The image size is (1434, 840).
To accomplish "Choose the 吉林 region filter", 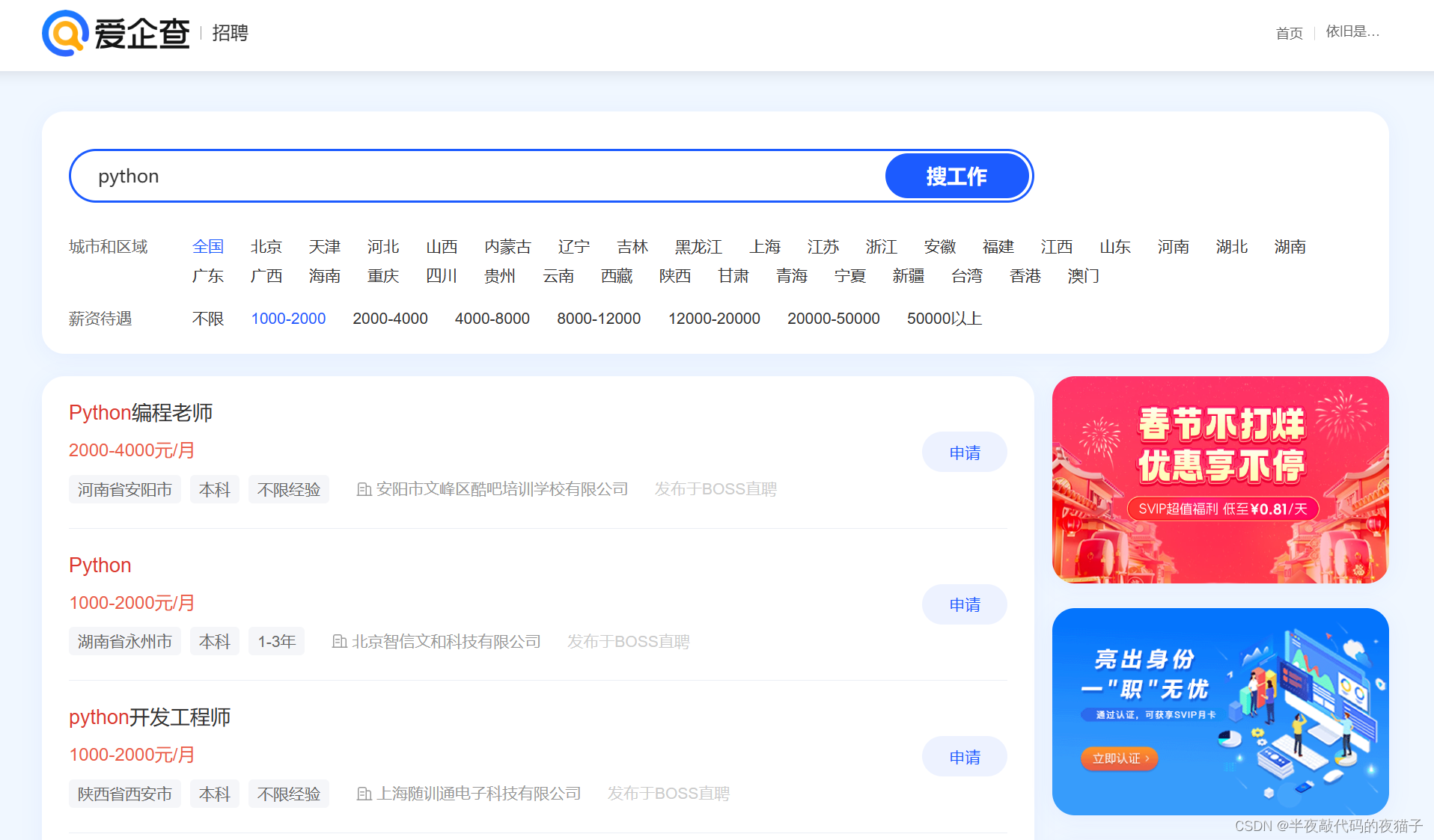I will [x=632, y=247].
